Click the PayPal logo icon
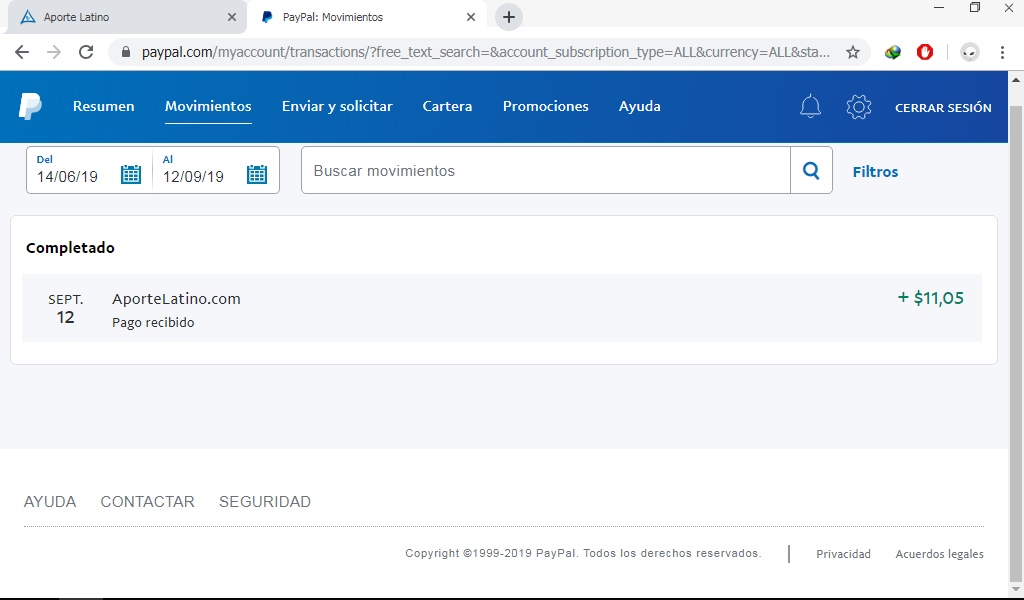The image size is (1024, 600). click(x=30, y=106)
